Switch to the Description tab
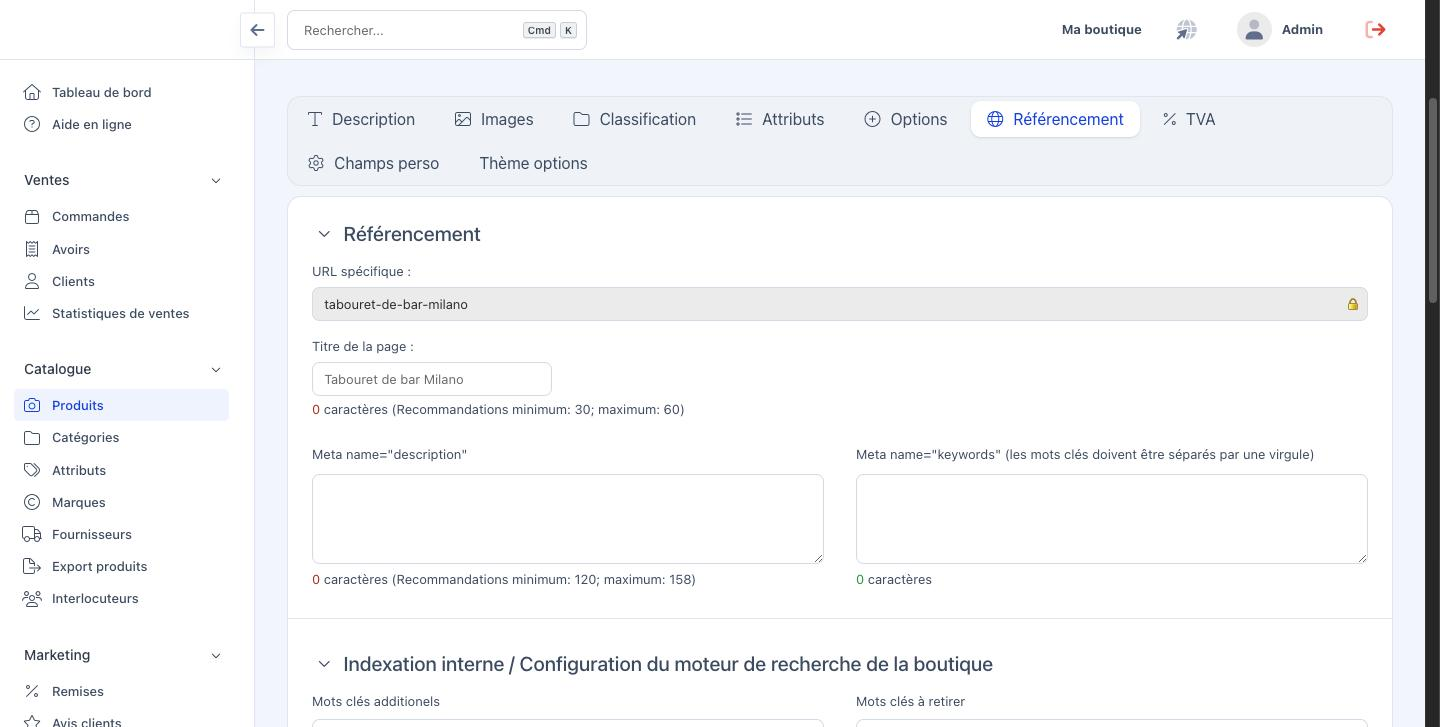Image resolution: width=1440 pixels, height=727 pixels. [x=361, y=119]
